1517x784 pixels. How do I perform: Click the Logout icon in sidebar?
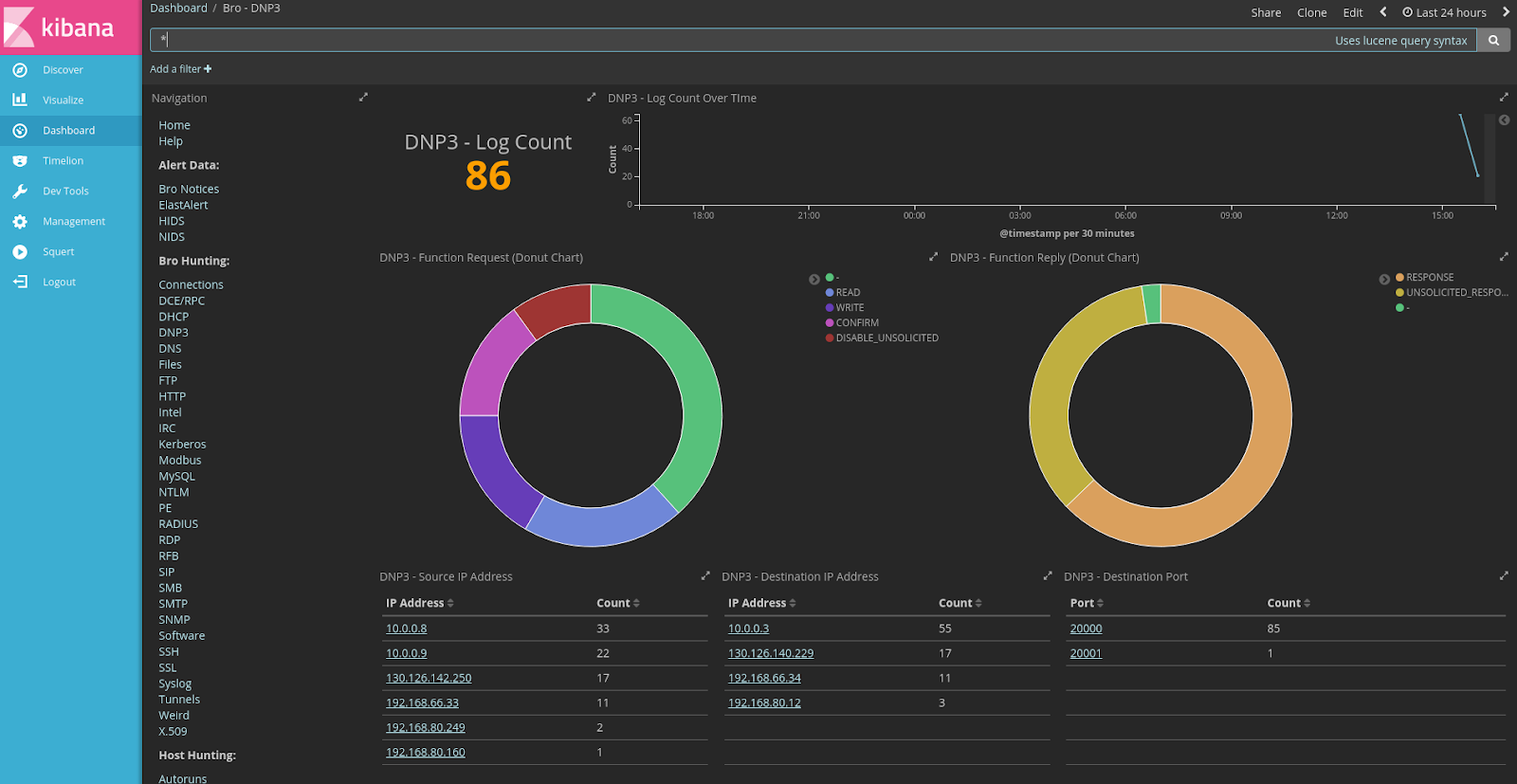coord(20,282)
